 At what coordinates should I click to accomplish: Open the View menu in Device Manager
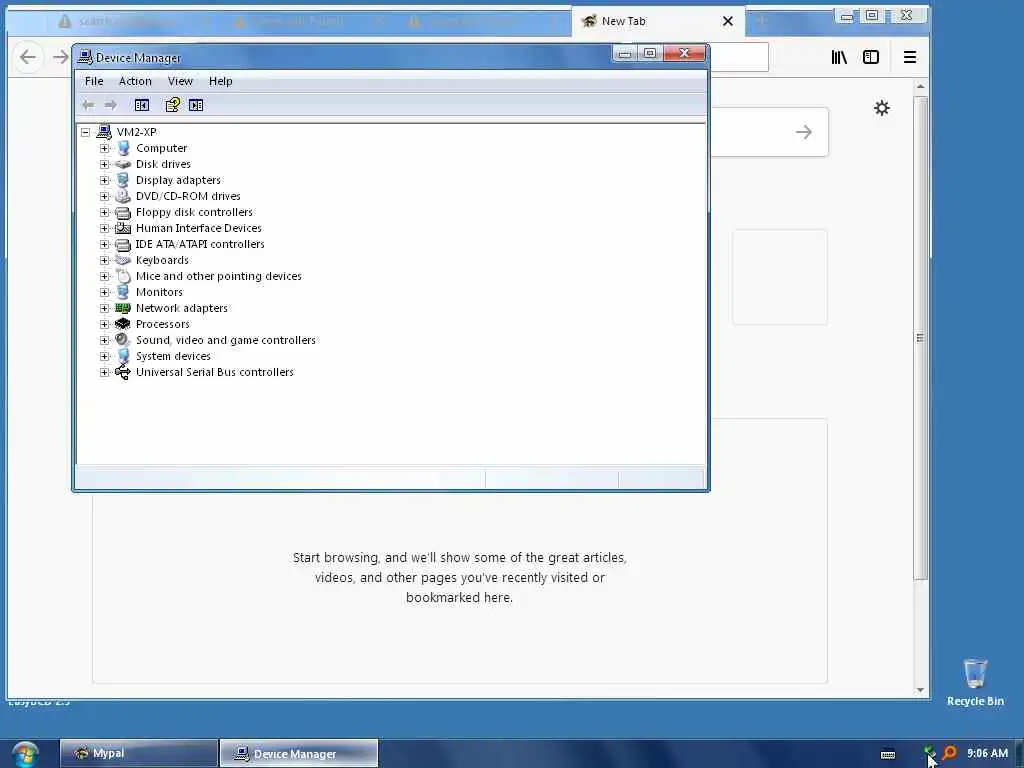coord(180,81)
